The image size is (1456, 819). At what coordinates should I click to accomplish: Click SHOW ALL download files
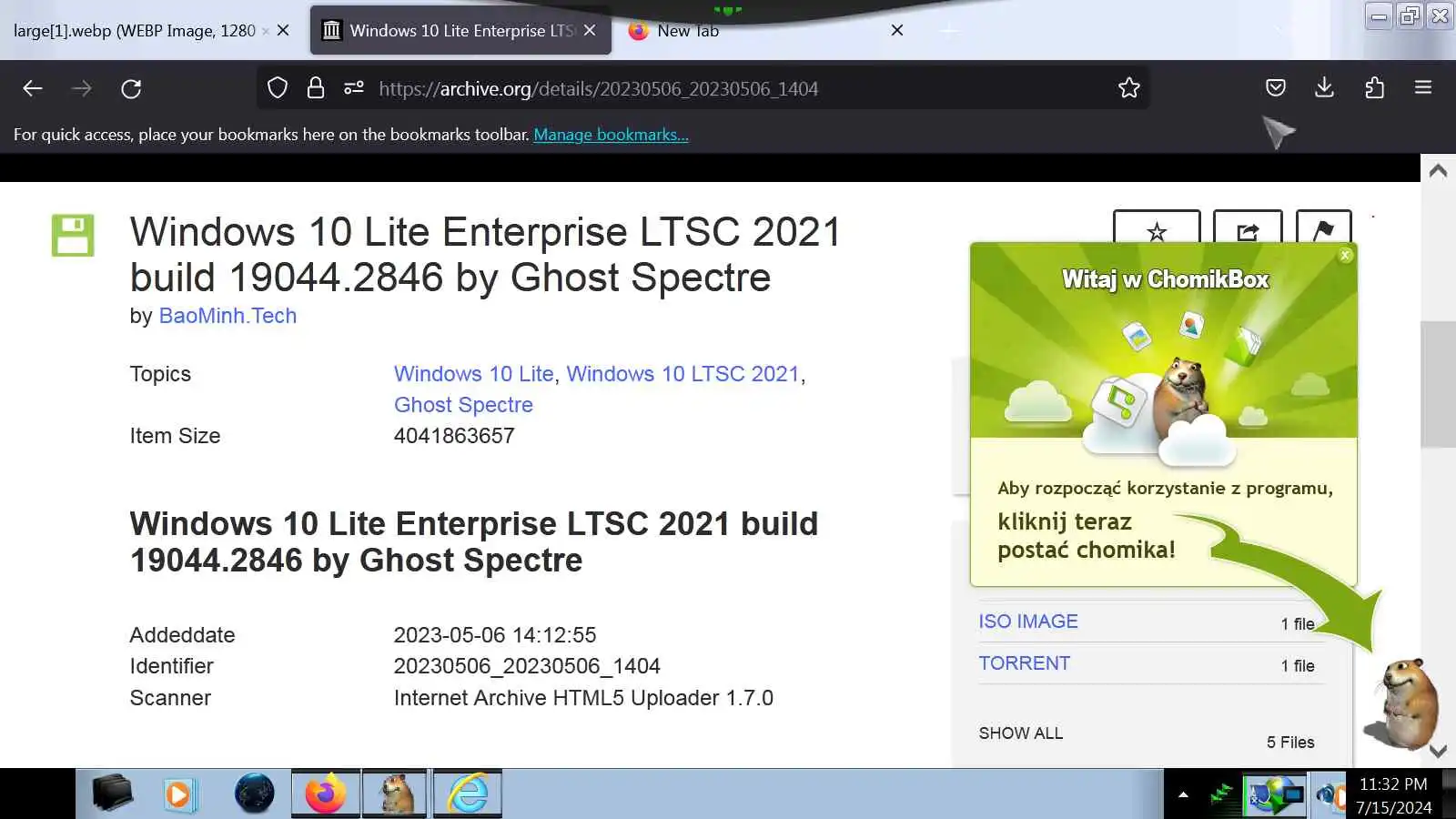(x=1021, y=733)
